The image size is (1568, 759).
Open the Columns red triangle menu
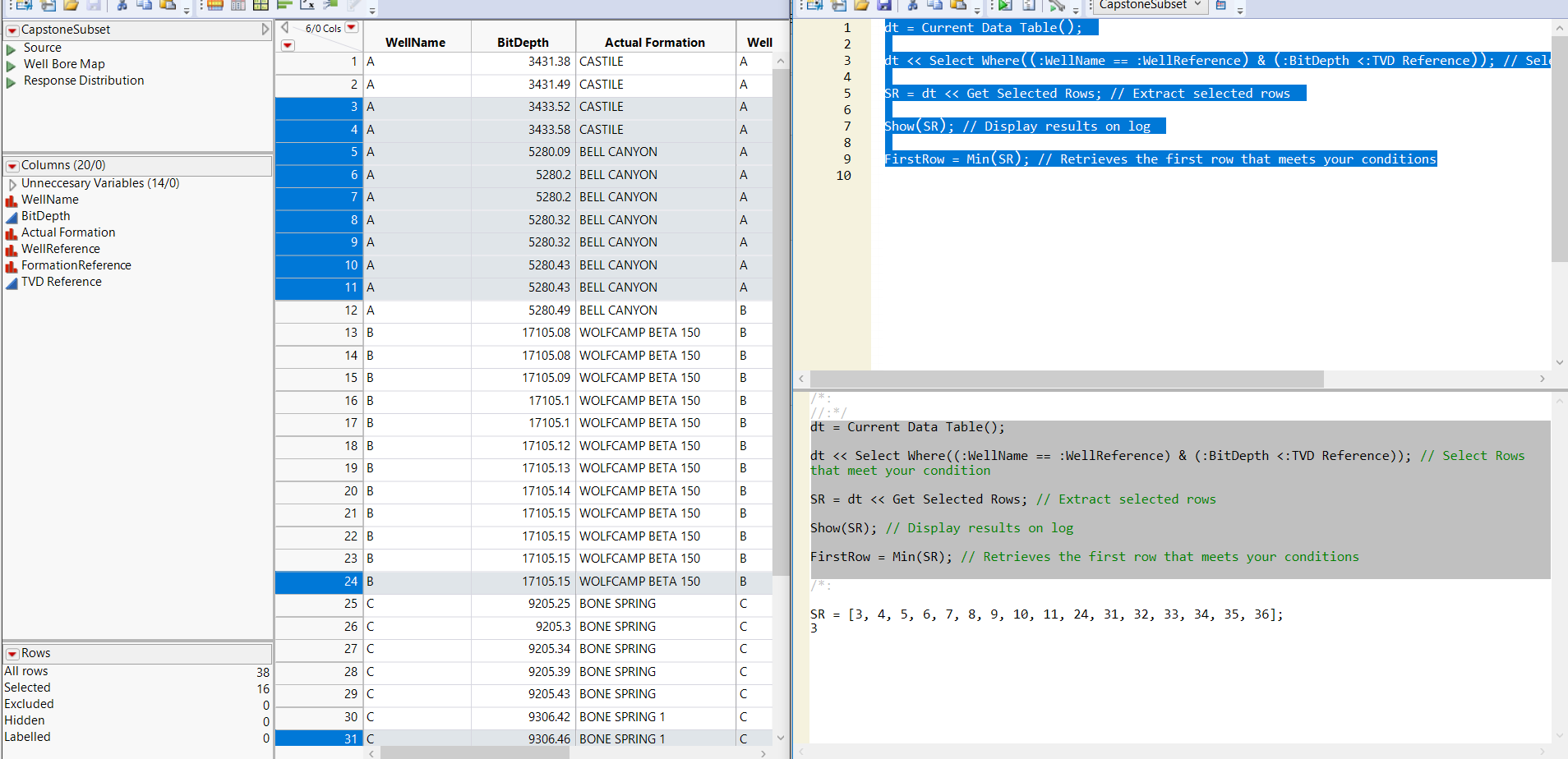(x=12, y=166)
